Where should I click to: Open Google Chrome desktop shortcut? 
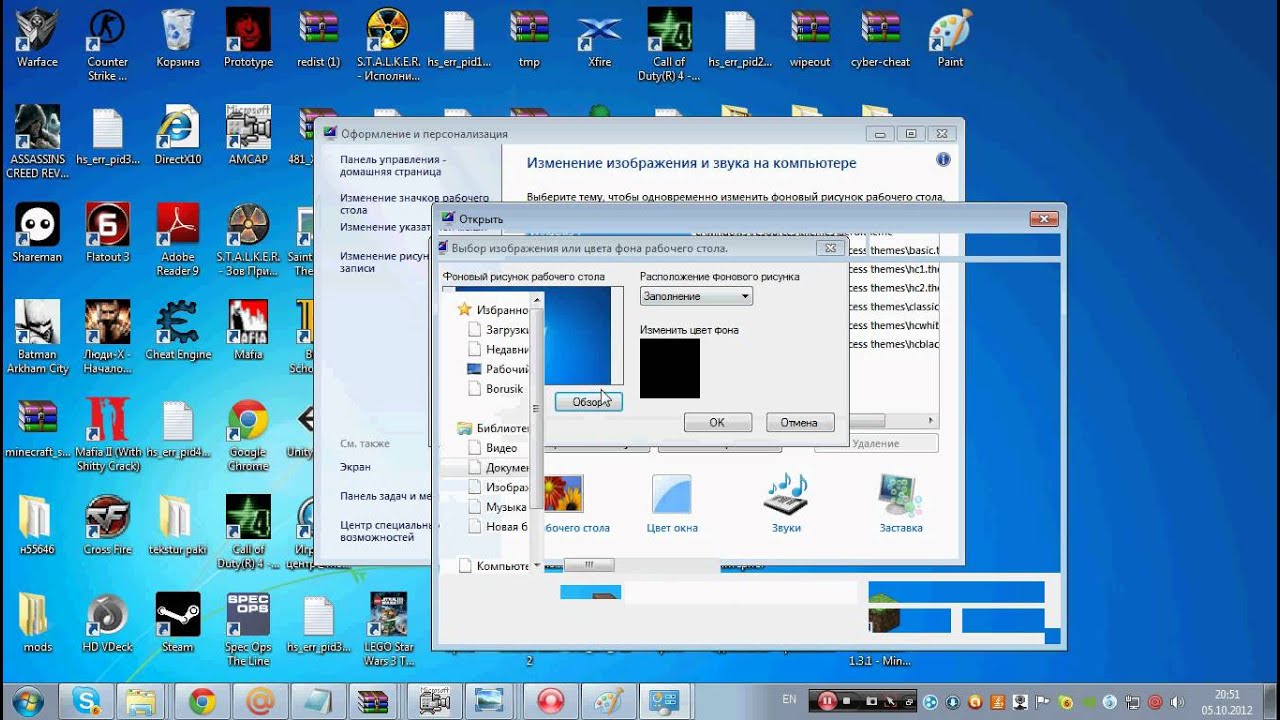click(248, 435)
